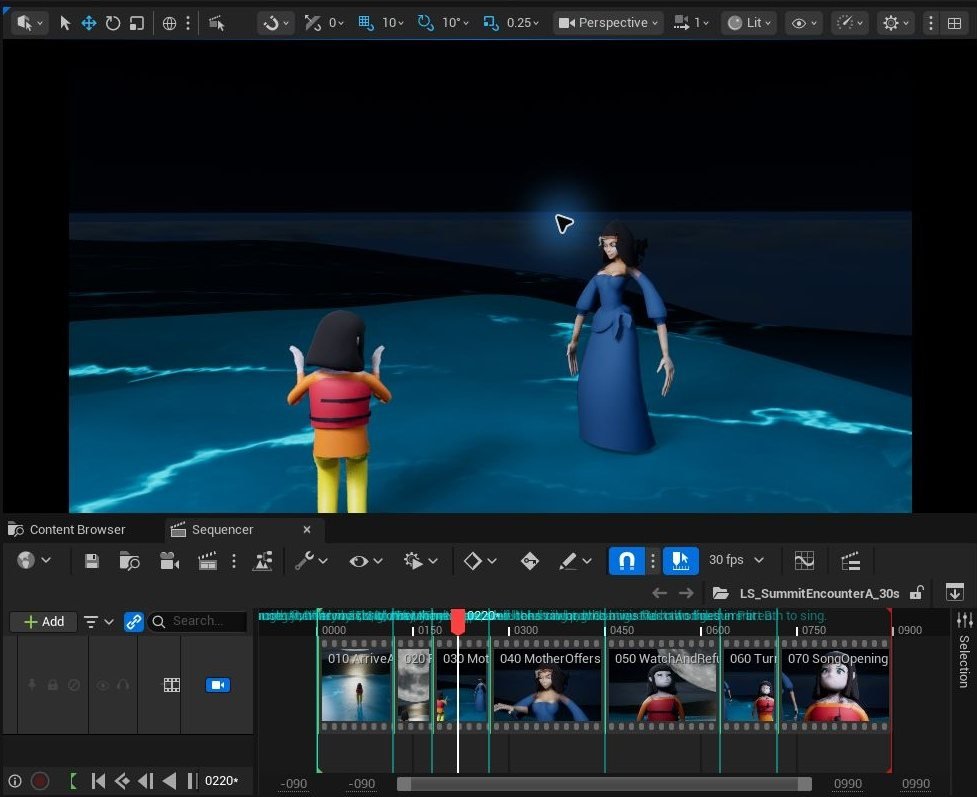Image resolution: width=977 pixels, height=797 pixels.
Task: Click the film strip icon on the shot track
Action: click(x=171, y=685)
